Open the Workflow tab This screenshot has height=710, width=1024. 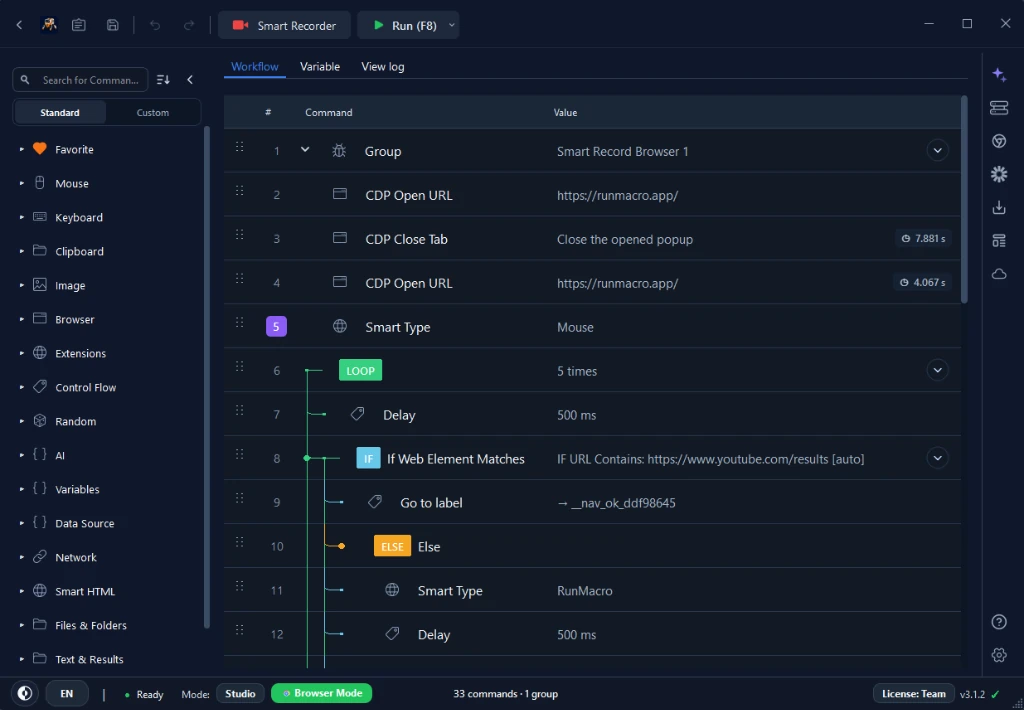(x=255, y=67)
